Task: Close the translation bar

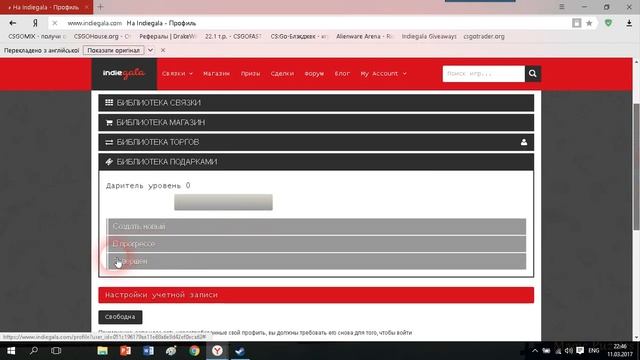Action: pyautogui.click(x=163, y=50)
